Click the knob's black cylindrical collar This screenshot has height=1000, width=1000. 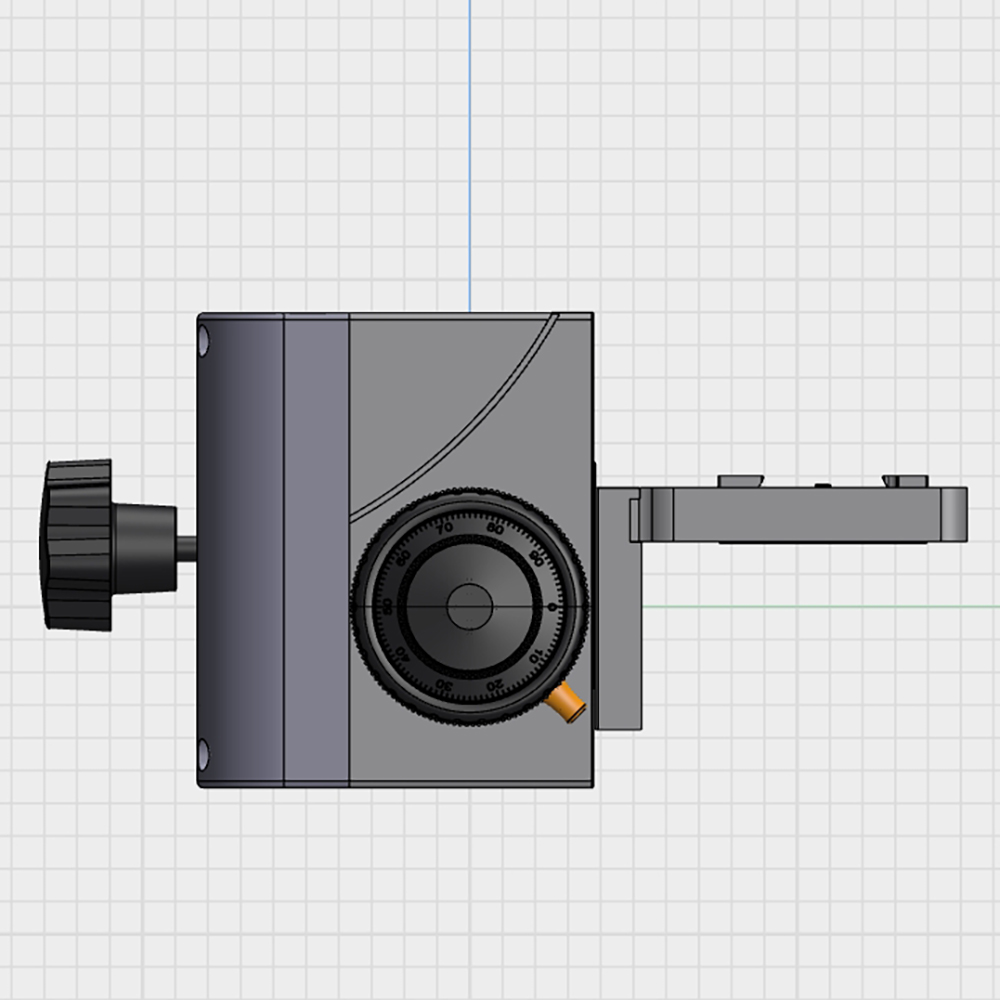143,547
